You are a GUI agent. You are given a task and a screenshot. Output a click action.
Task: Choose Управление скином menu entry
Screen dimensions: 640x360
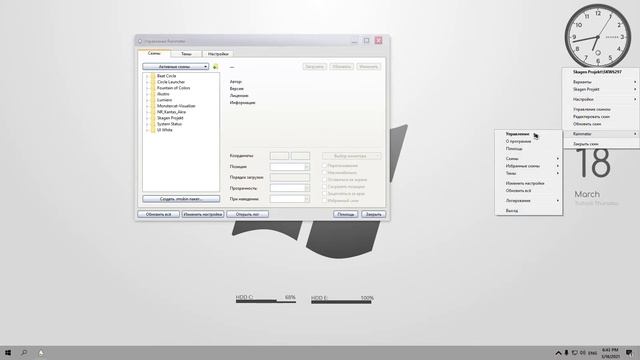coord(592,109)
